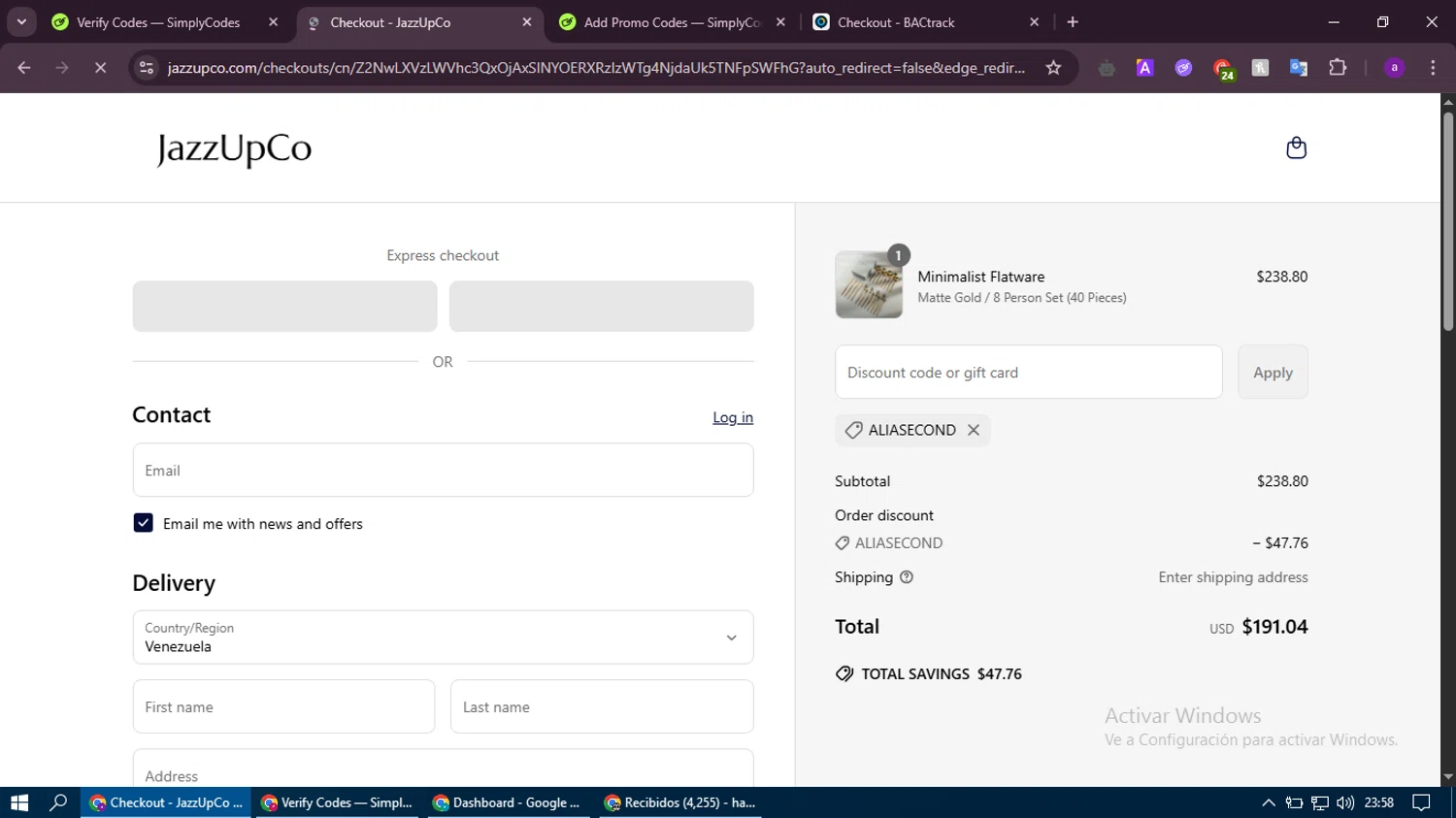Screen dimensions: 1456x818
Task: Switch to Verify Codes — SimplyCodes tab
Action: point(158,22)
